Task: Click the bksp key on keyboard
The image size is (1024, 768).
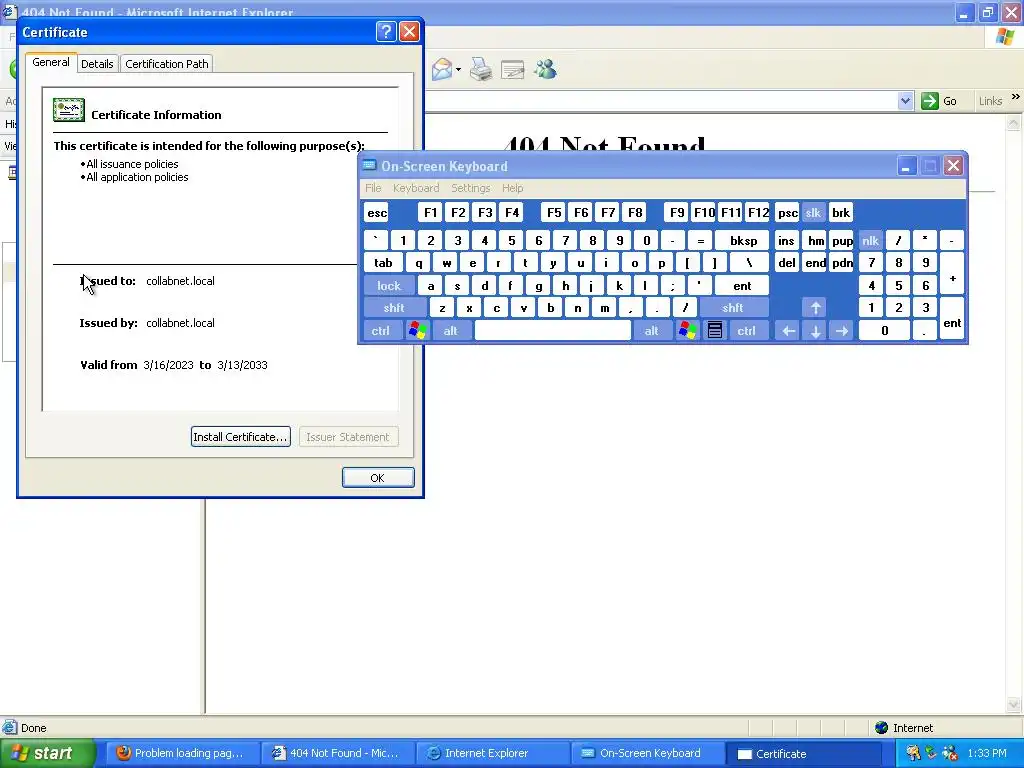Action: [743, 240]
